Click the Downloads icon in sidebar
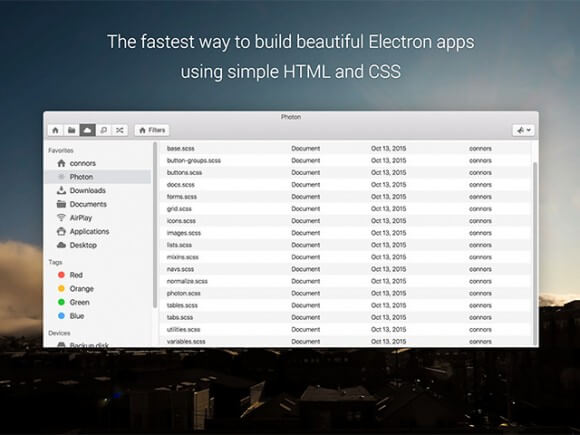 61,190
